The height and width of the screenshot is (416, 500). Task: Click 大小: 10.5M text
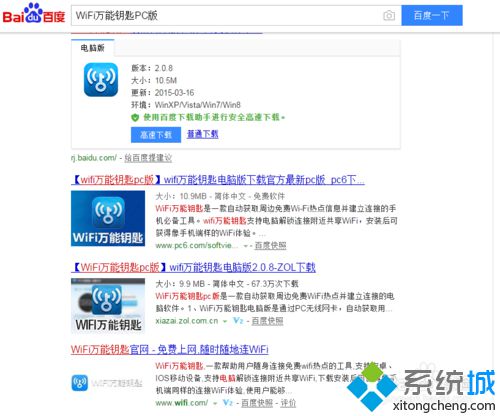(154, 80)
